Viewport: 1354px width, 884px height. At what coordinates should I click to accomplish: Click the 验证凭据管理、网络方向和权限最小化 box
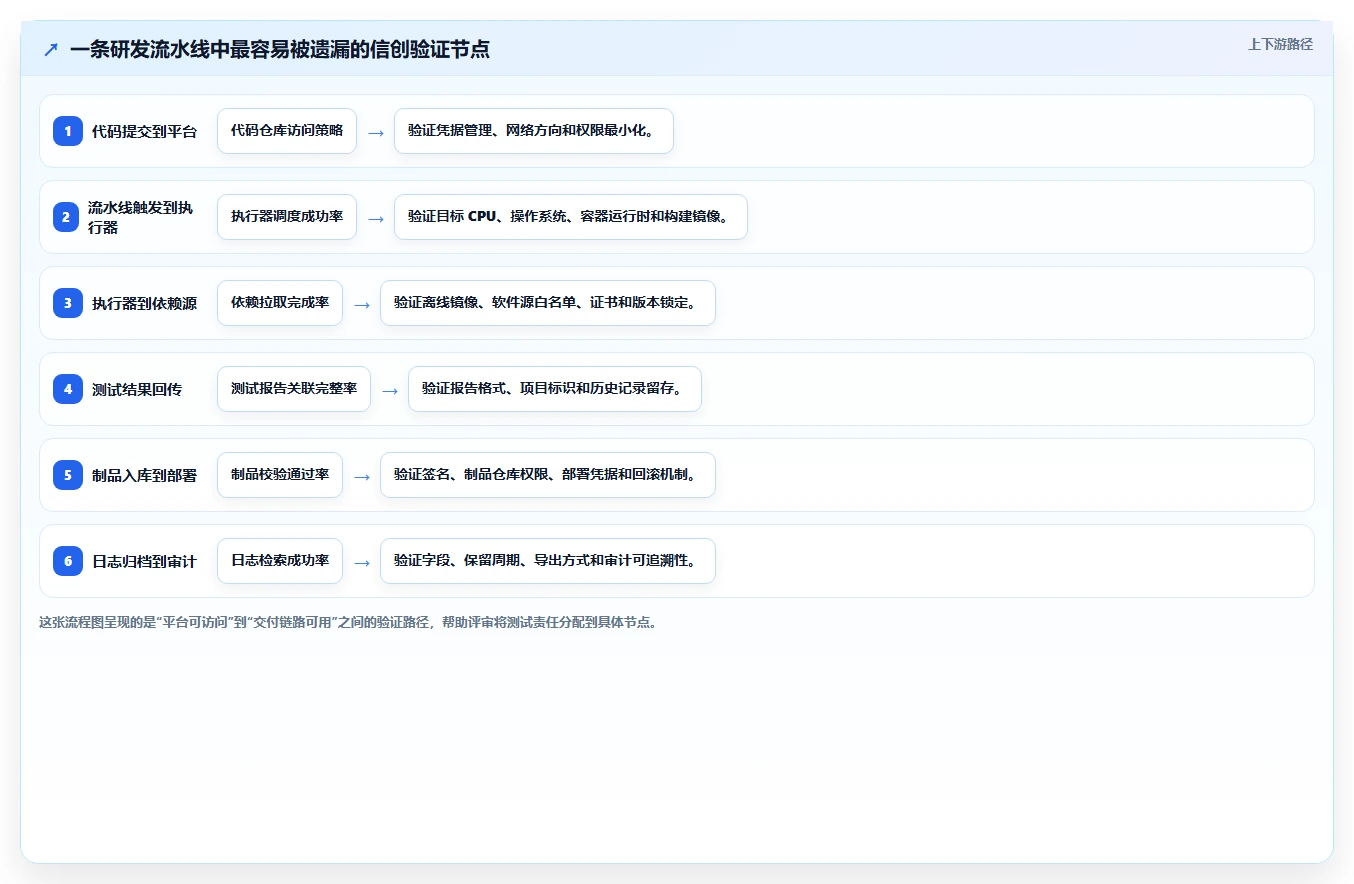[x=534, y=131]
